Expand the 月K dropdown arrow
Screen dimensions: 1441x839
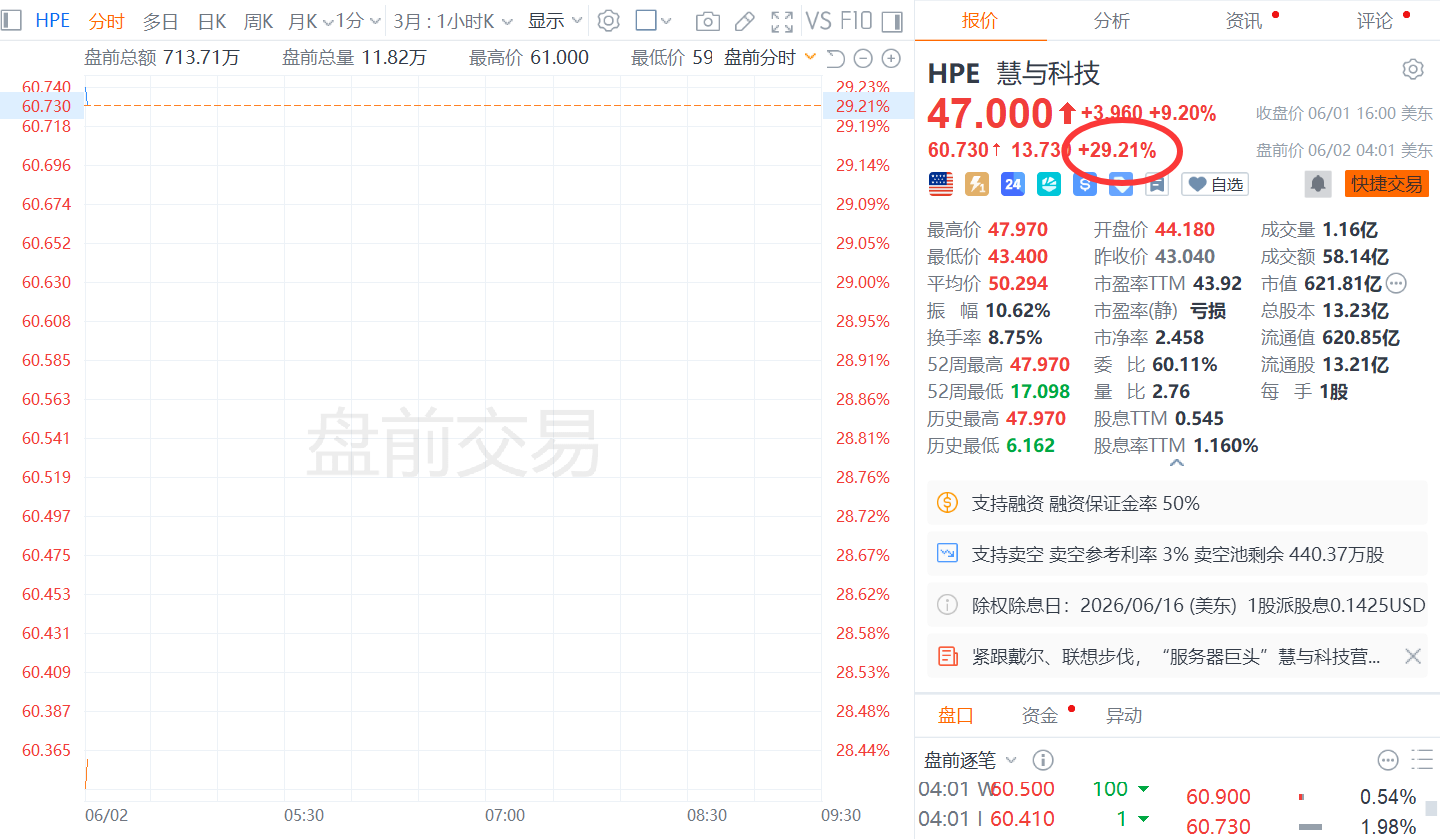[x=327, y=22]
